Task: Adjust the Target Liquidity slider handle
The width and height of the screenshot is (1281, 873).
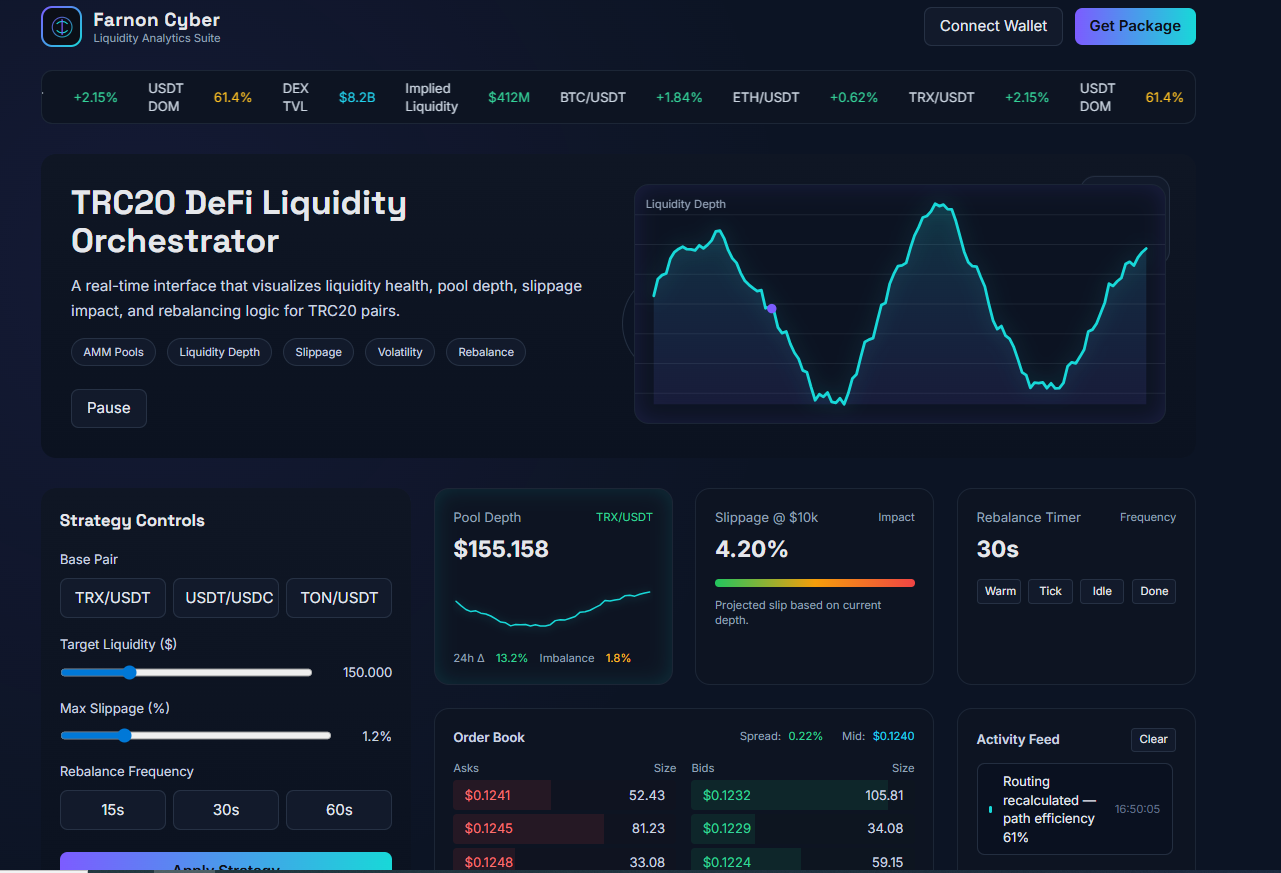Action: click(130, 673)
